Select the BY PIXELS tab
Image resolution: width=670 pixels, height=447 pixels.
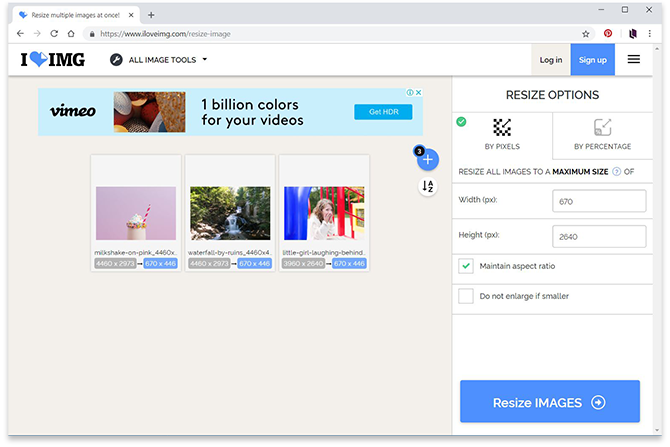503,135
